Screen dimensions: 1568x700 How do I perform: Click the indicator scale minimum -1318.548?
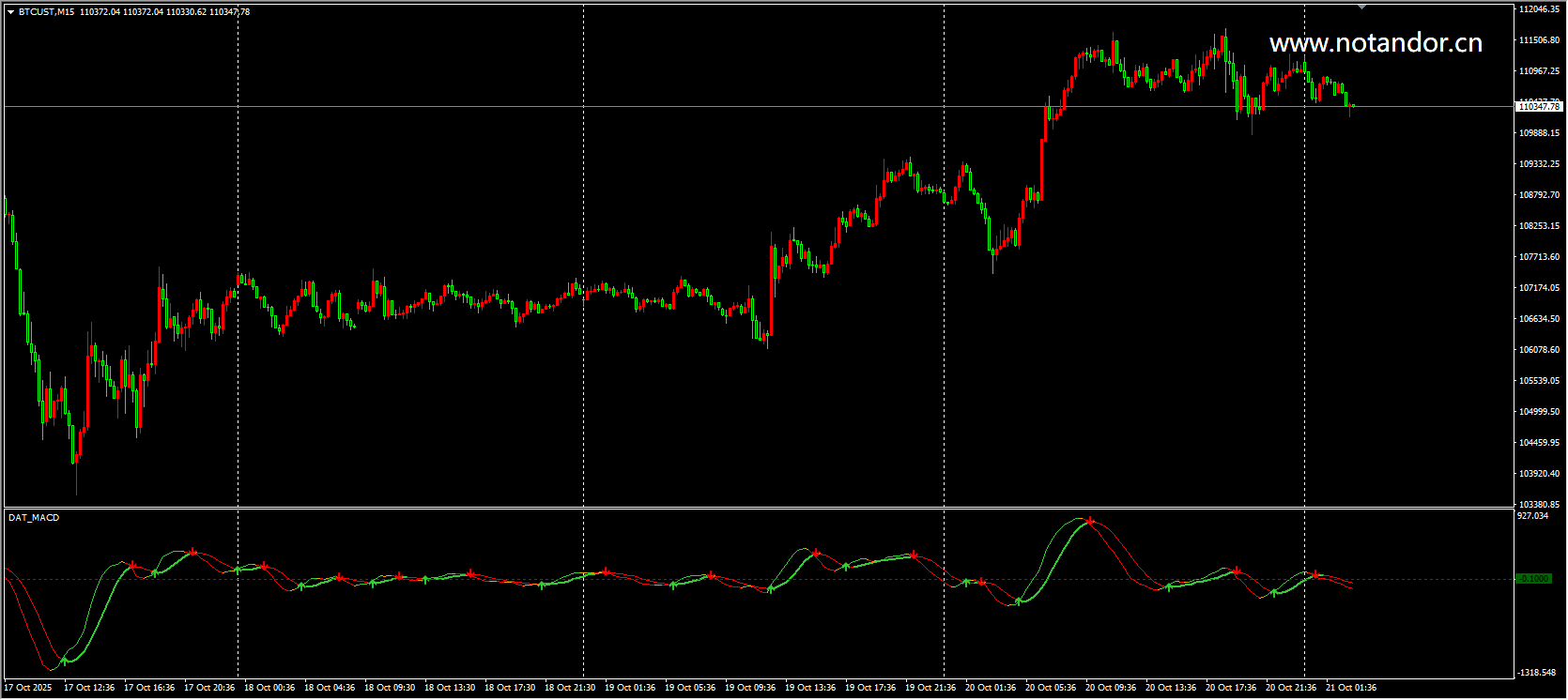click(x=1537, y=673)
